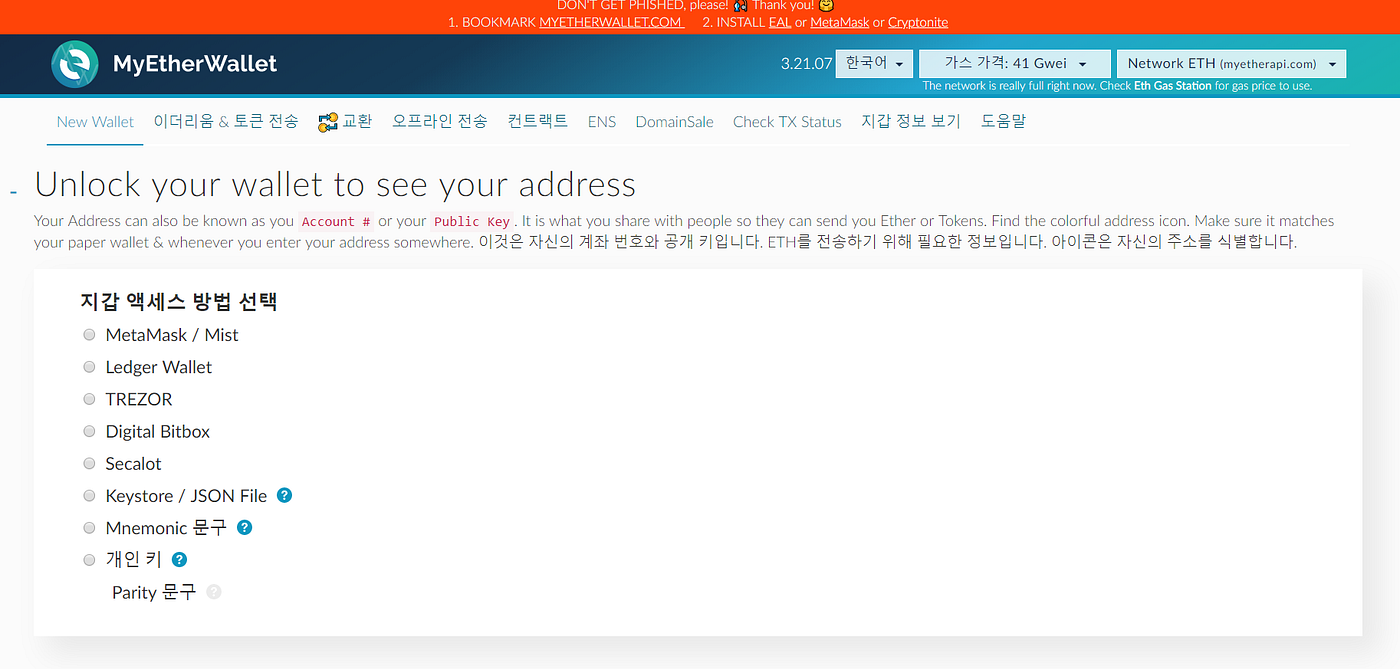Screen dimensions: 1400x669
Task: Select Mnemonic 문구 radio option
Action: [89, 528]
